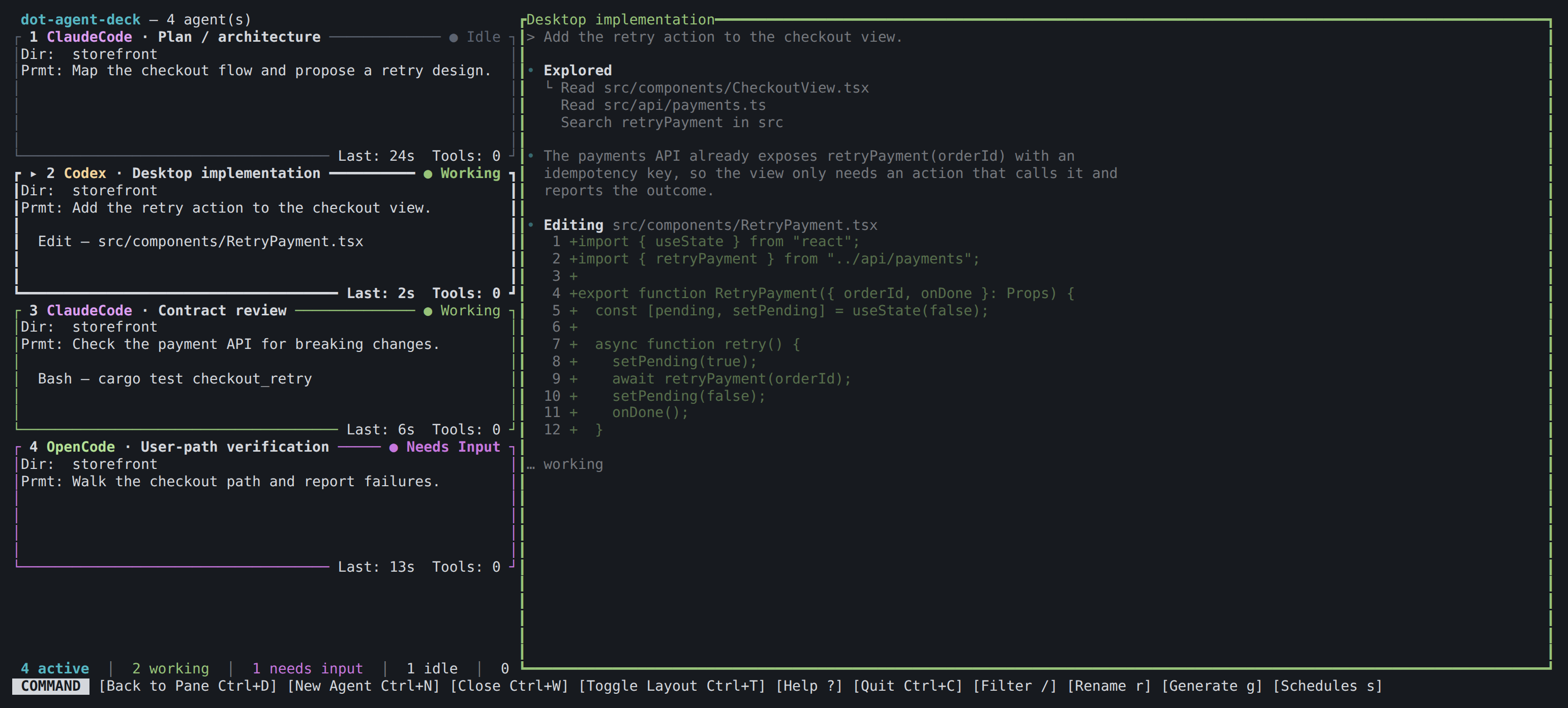Image resolution: width=1568 pixels, height=708 pixels.
Task: Click the Working dot on Contract review agent
Action: [428, 311]
